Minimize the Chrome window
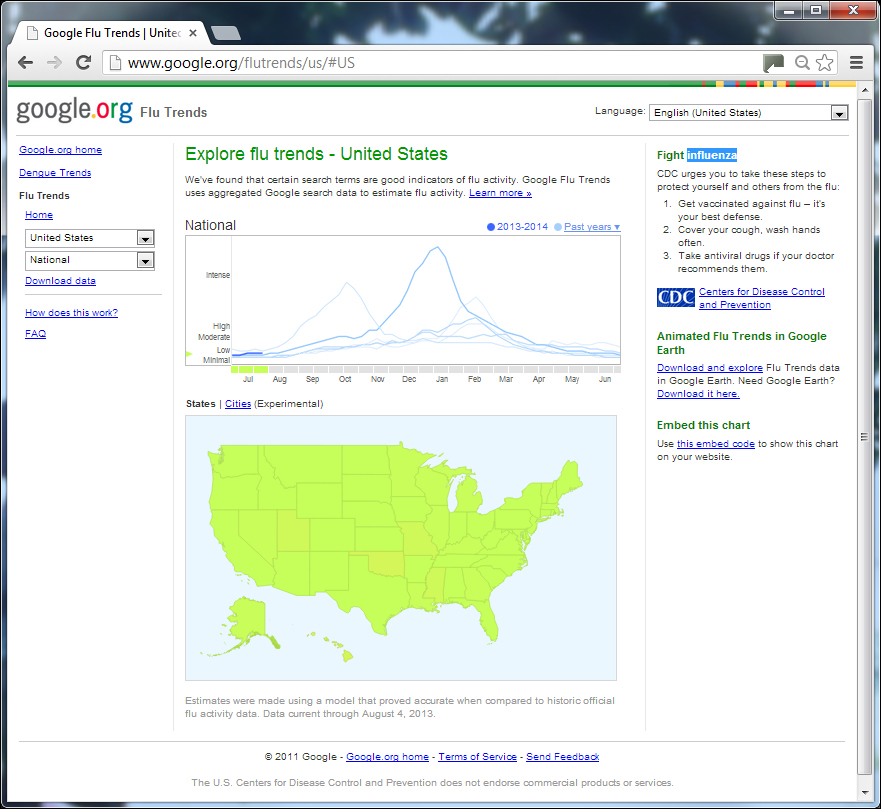The width and height of the screenshot is (881, 809). coord(788,11)
